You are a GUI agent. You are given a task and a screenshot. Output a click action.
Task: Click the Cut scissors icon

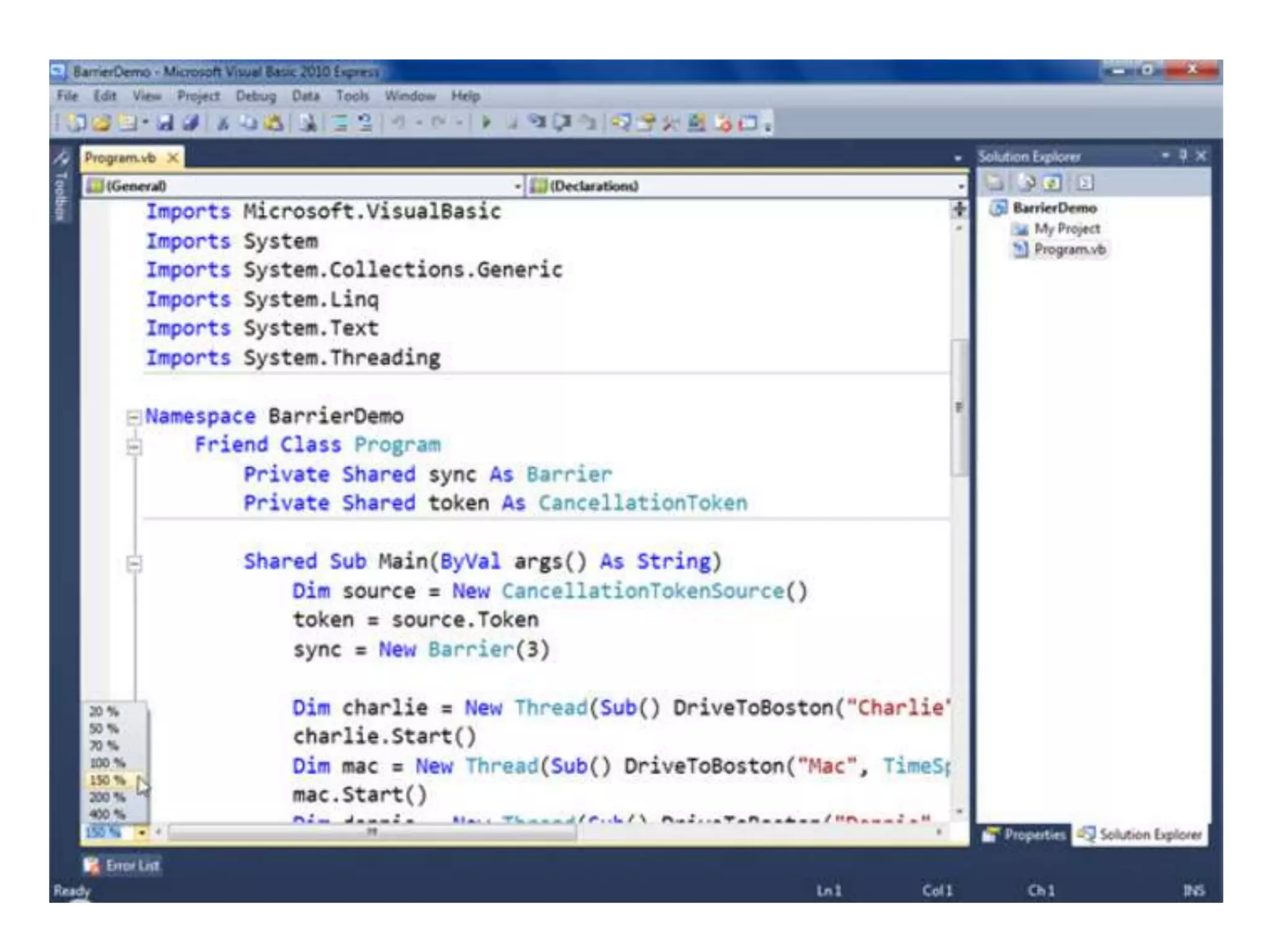click(x=223, y=123)
